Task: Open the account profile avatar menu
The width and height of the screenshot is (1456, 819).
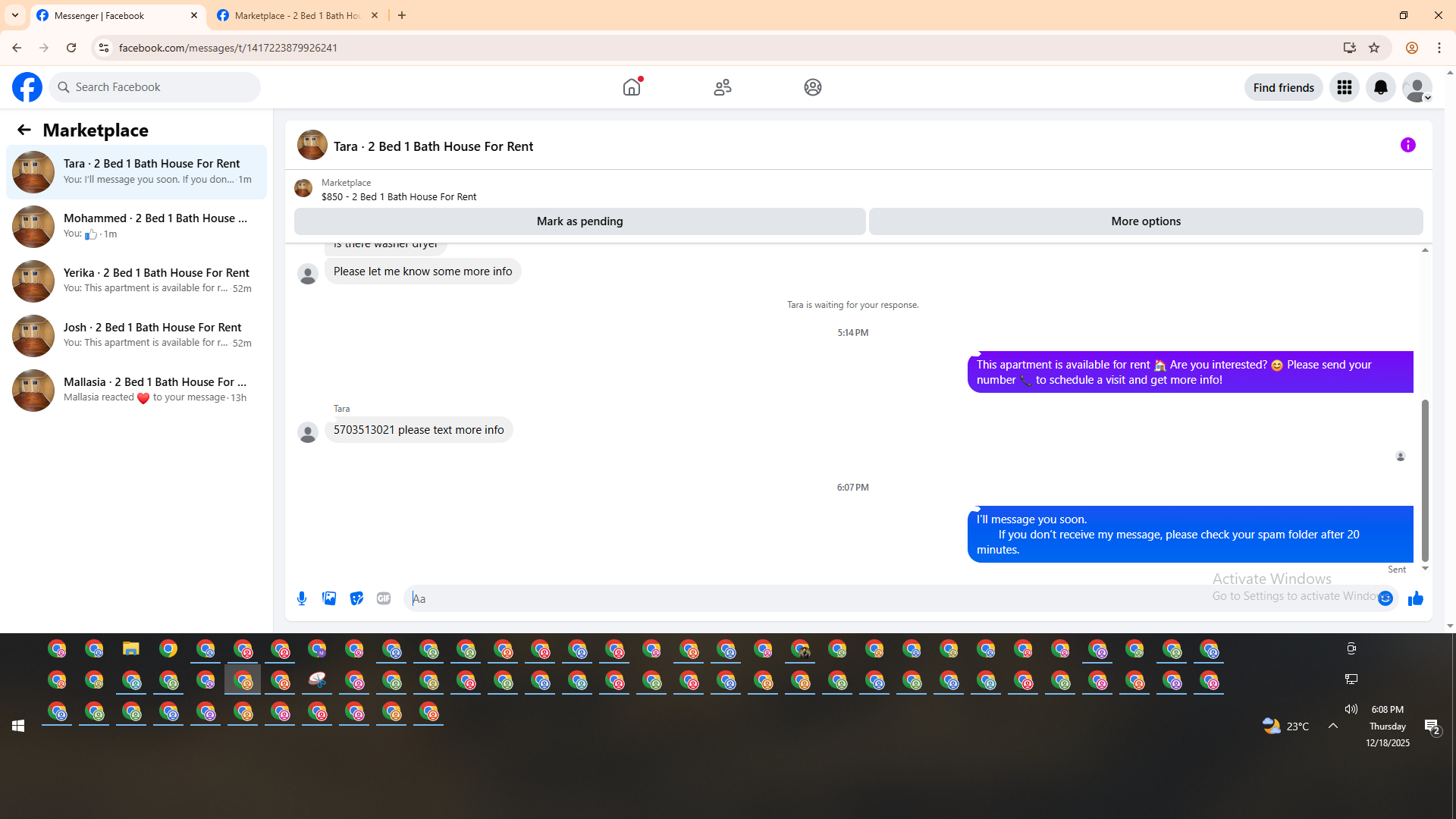Action: coord(1417,87)
